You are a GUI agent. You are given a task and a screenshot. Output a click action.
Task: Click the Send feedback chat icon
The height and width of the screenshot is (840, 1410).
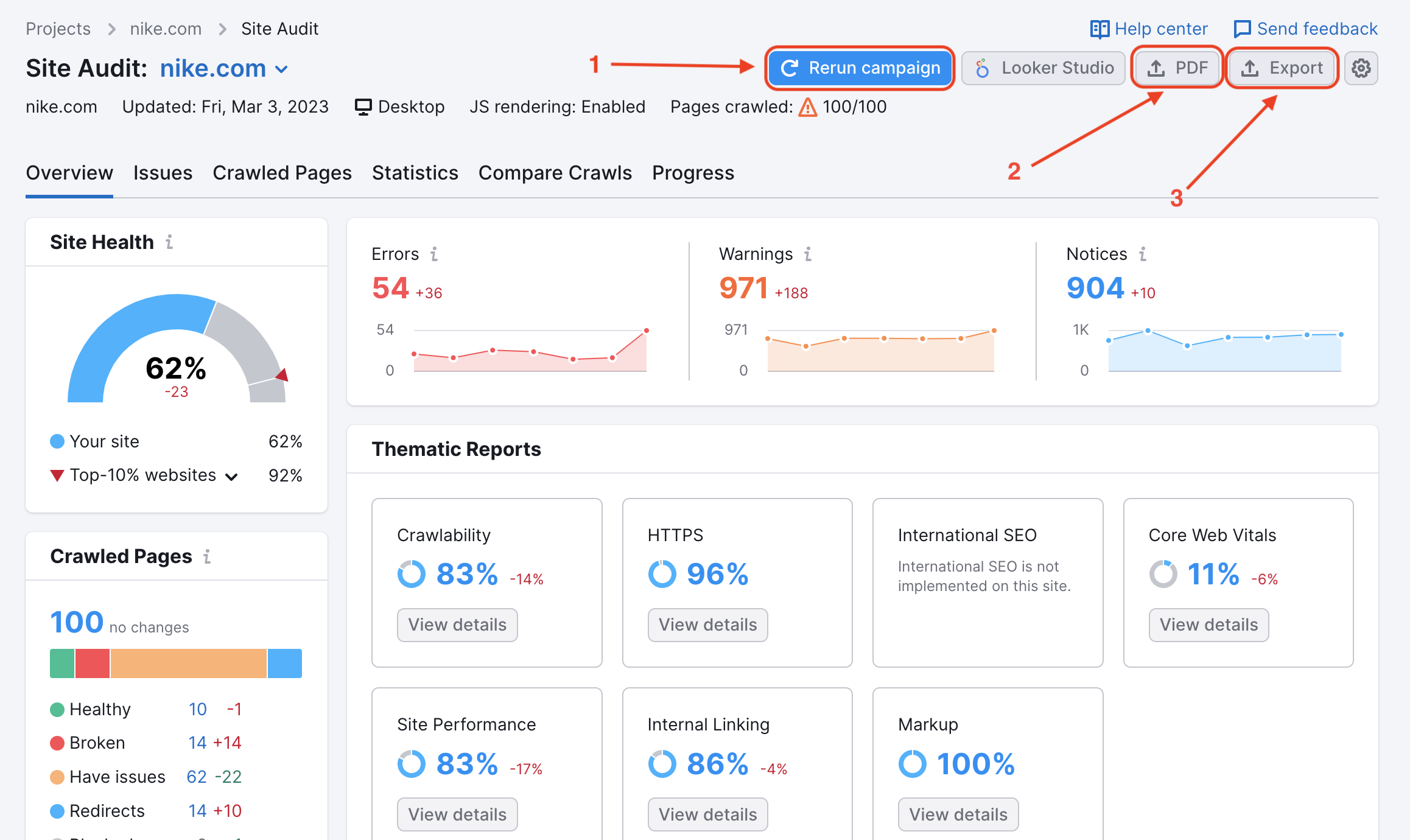point(1242,29)
